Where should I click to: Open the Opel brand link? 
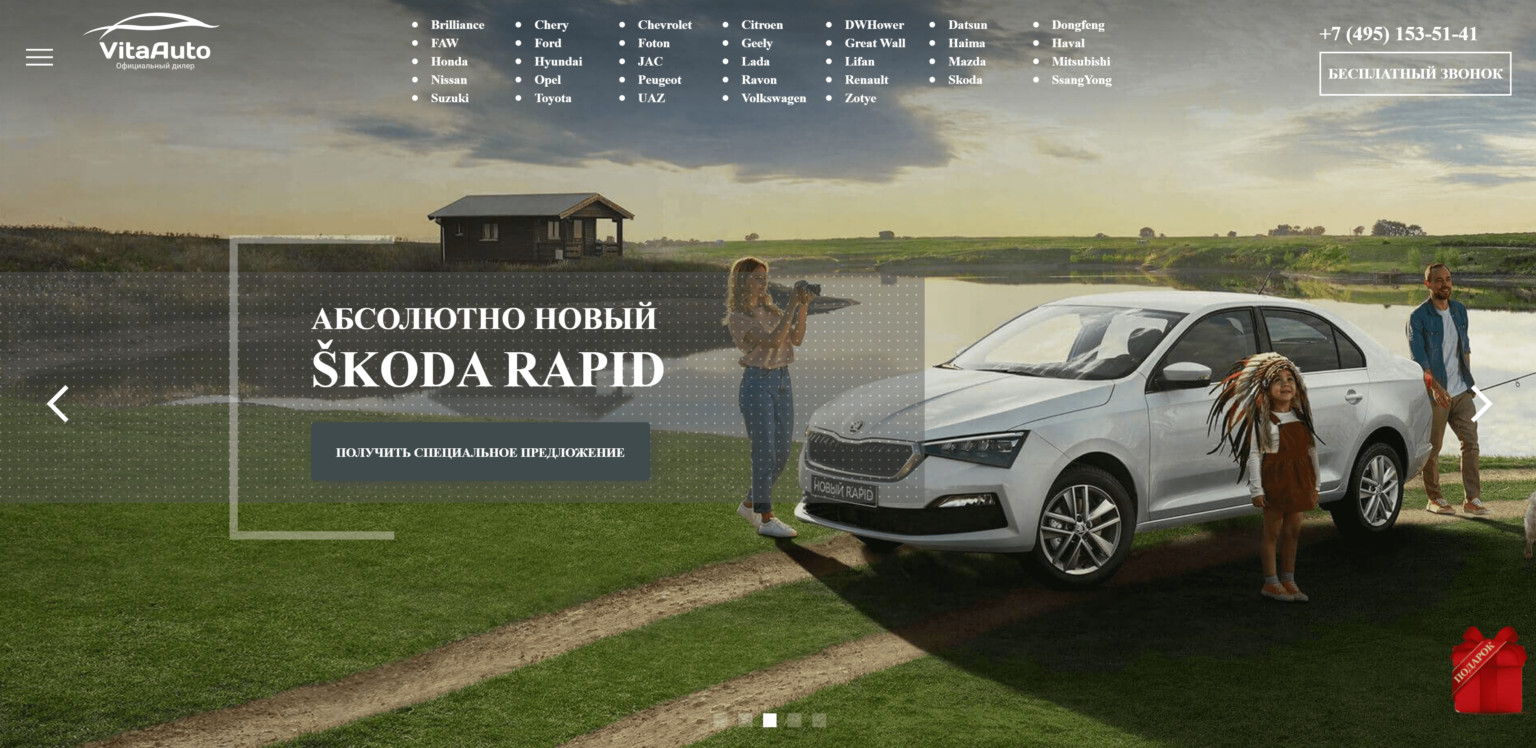[x=547, y=80]
